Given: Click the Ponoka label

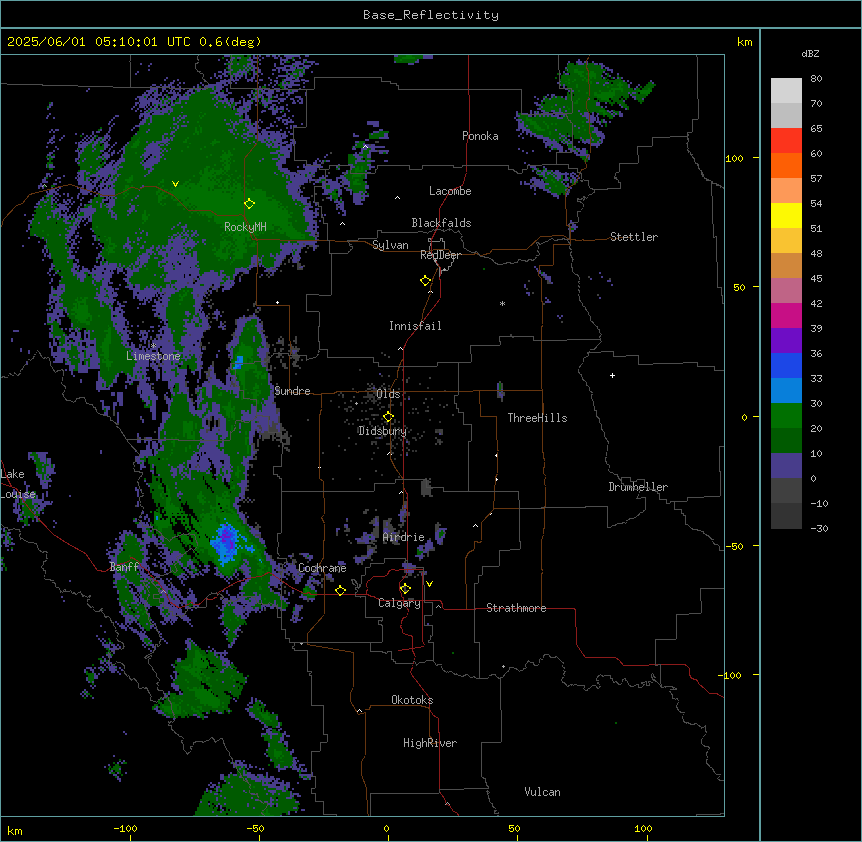Looking at the screenshot, I should pyautogui.click(x=480, y=136).
